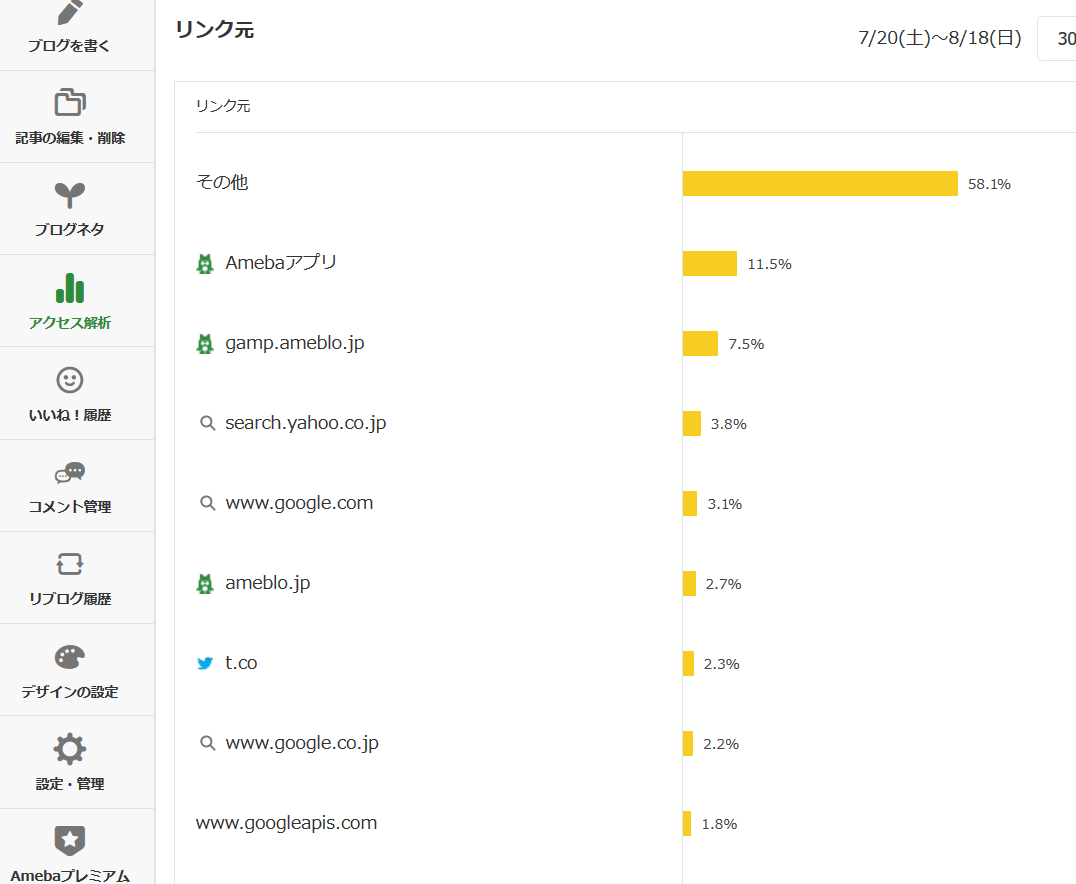Click the search.yahoo.co.jp referrer entry

(305, 423)
